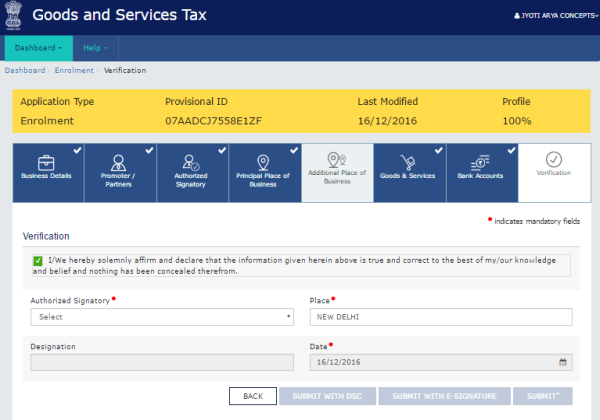Click the Verification checkmark circle icon

tap(554, 160)
